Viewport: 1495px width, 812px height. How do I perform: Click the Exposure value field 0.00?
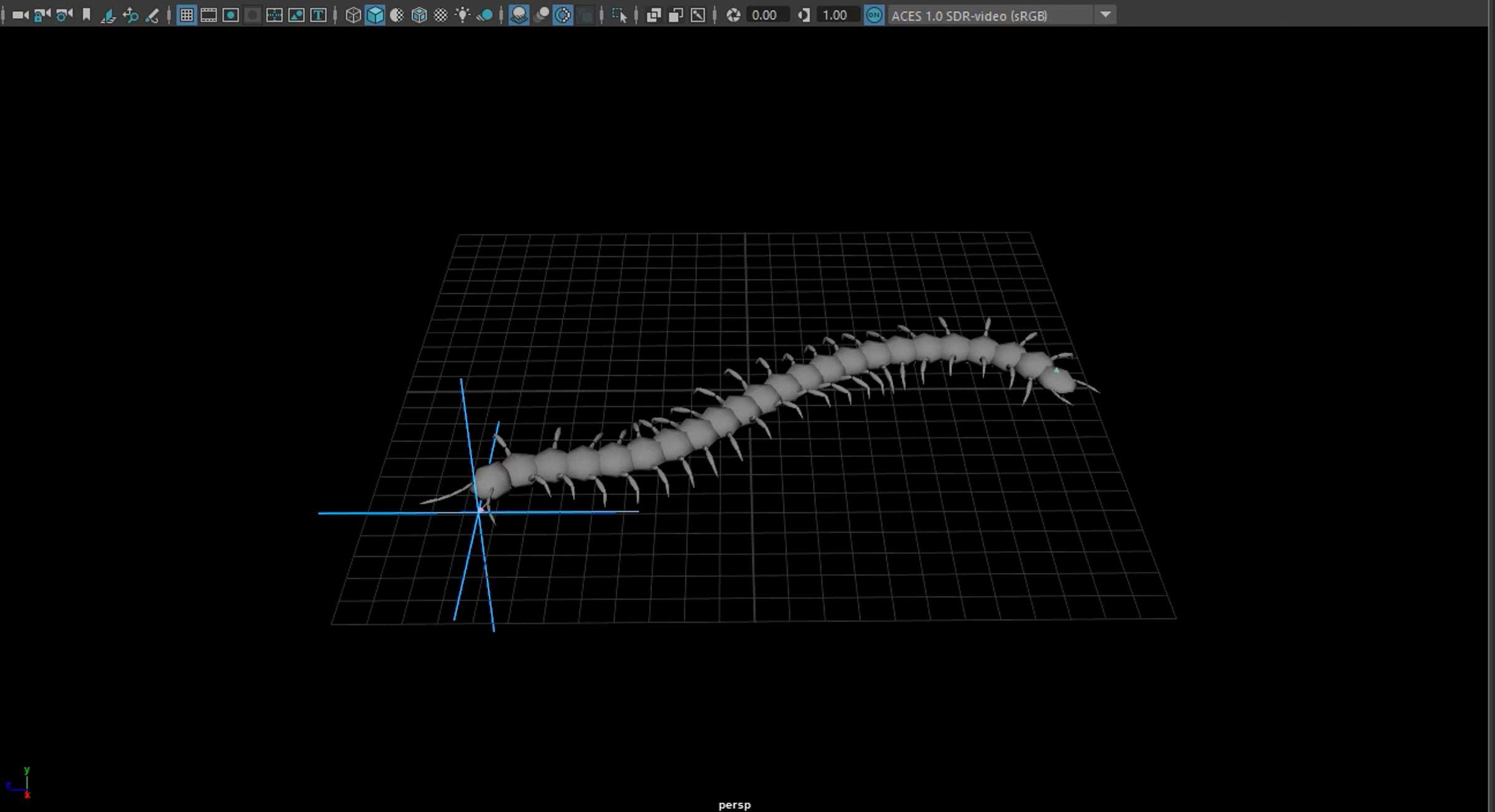pos(768,15)
